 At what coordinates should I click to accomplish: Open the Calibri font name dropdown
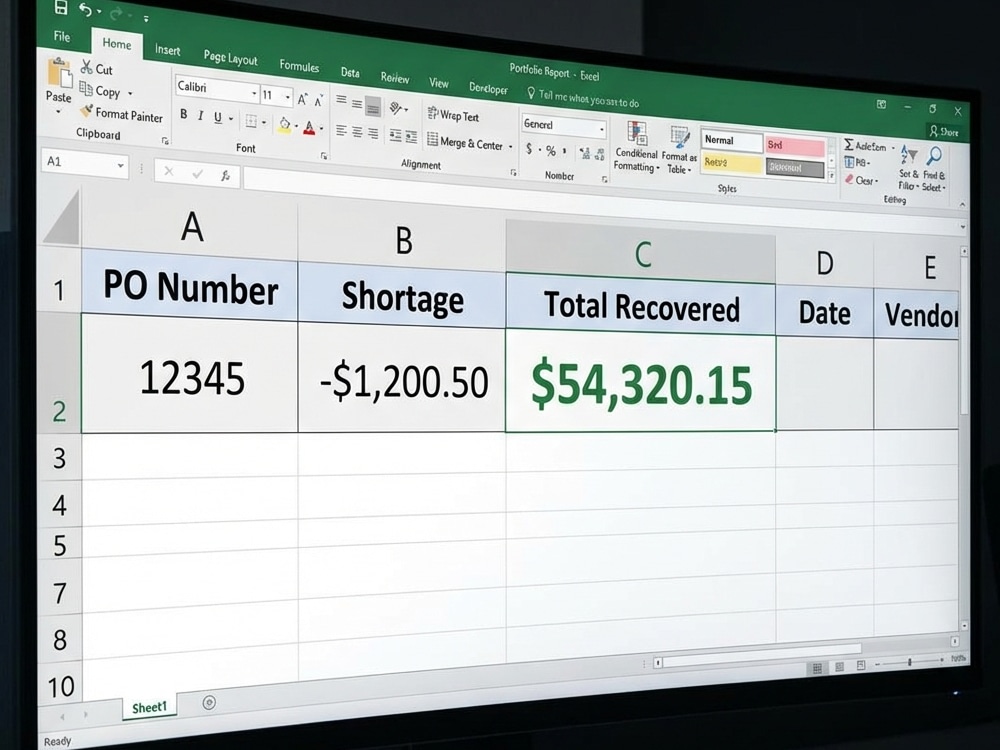254,94
